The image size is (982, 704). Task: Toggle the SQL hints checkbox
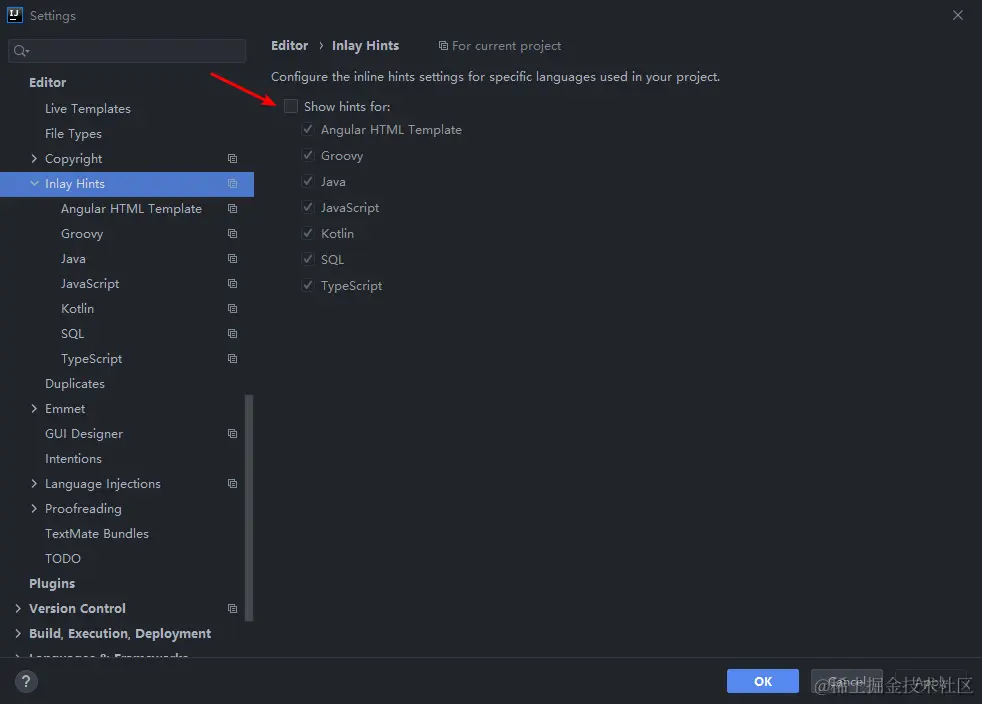coord(308,259)
